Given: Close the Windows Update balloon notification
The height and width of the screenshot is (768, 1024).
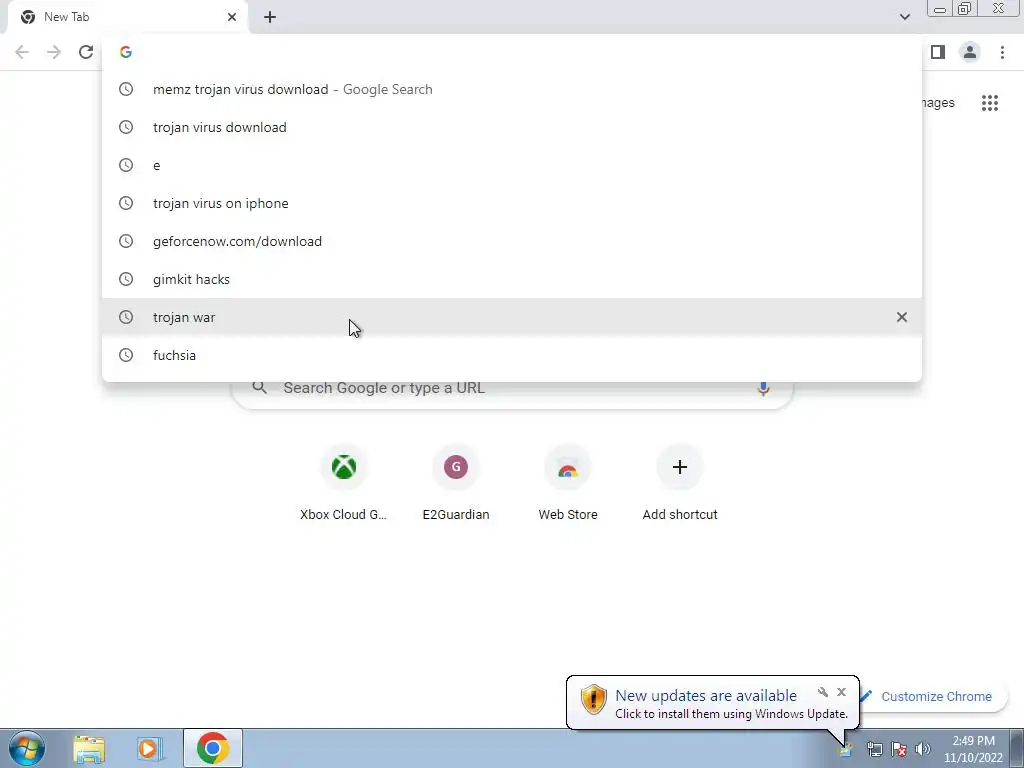Looking at the screenshot, I should 841,692.
